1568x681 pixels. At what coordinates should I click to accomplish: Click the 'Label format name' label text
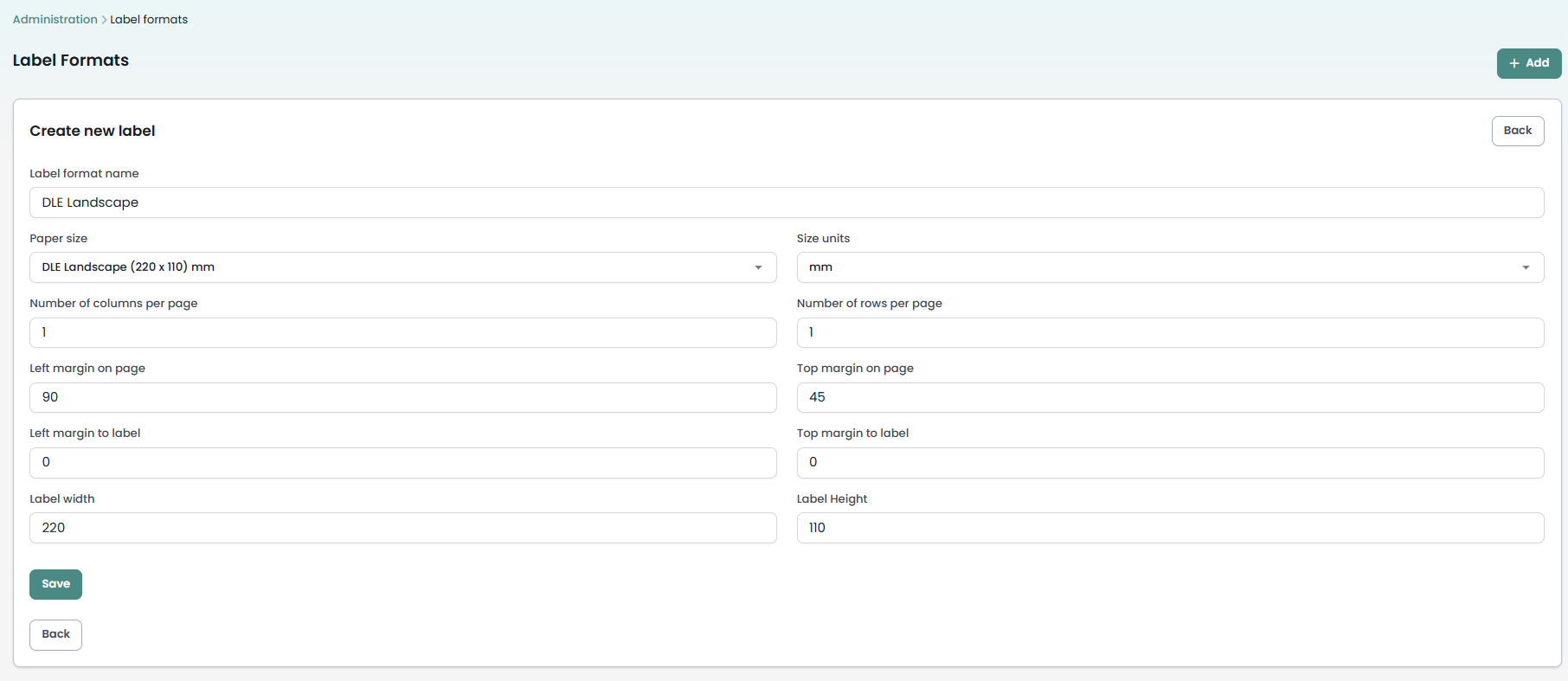(x=84, y=173)
